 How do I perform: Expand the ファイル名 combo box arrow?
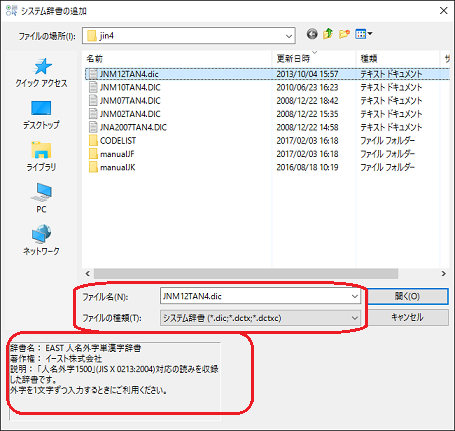click(x=355, y=296)
